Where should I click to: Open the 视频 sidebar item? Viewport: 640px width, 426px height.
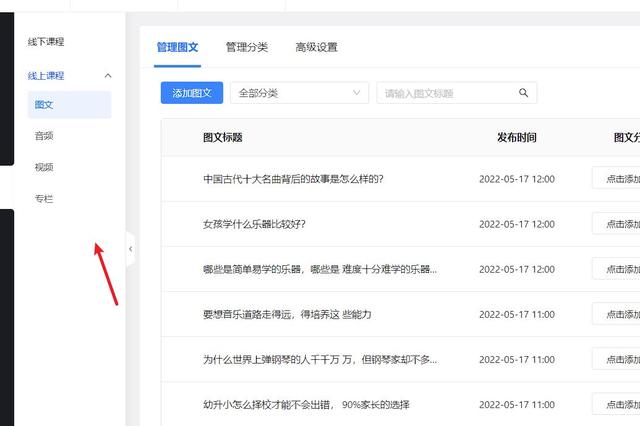tap(44, 168)
